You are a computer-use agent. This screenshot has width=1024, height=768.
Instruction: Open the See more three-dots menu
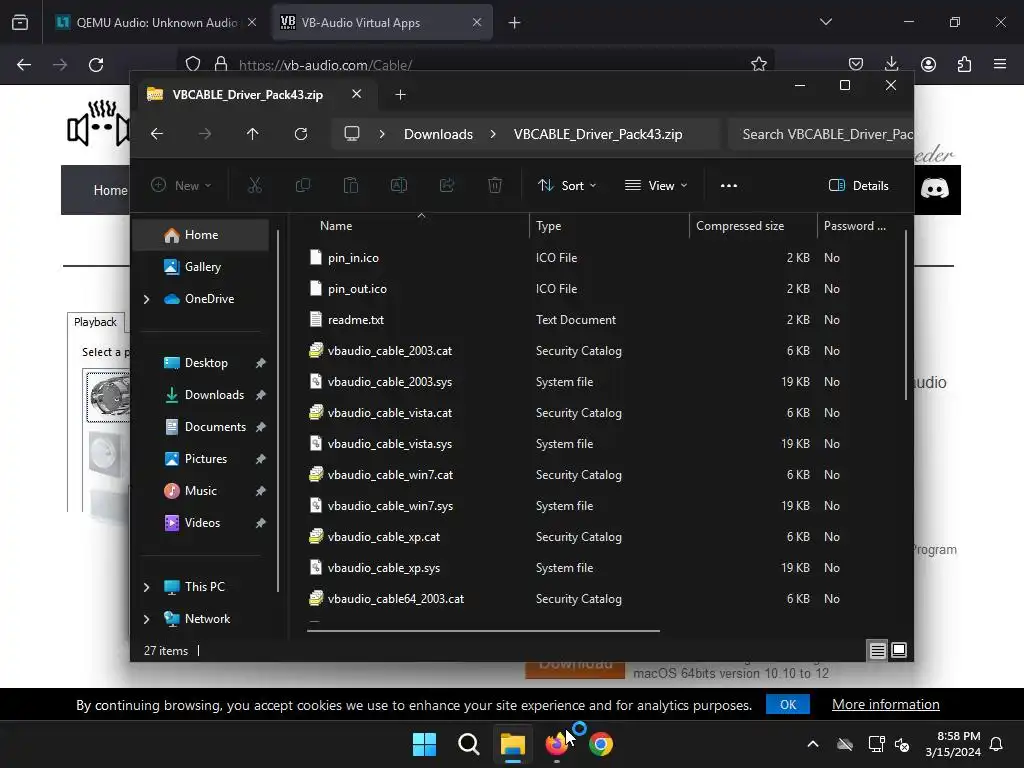pos(729,185)
